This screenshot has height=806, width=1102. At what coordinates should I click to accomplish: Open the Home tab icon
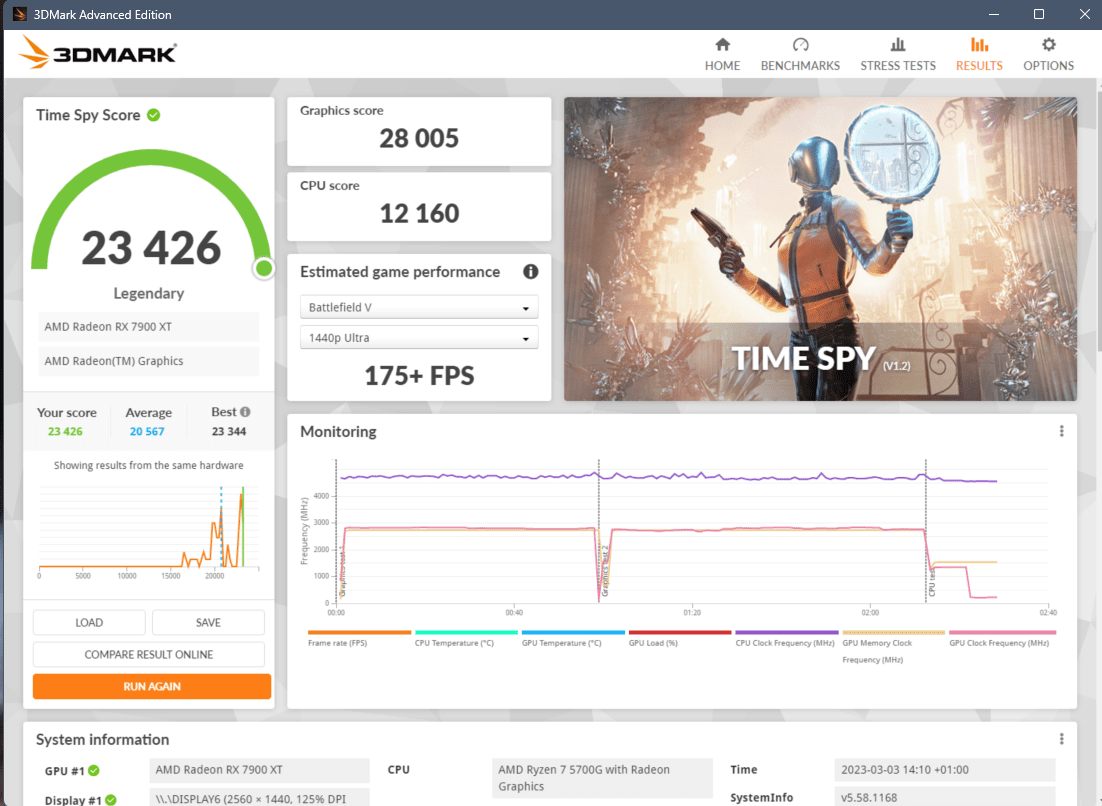coord(722,45)
